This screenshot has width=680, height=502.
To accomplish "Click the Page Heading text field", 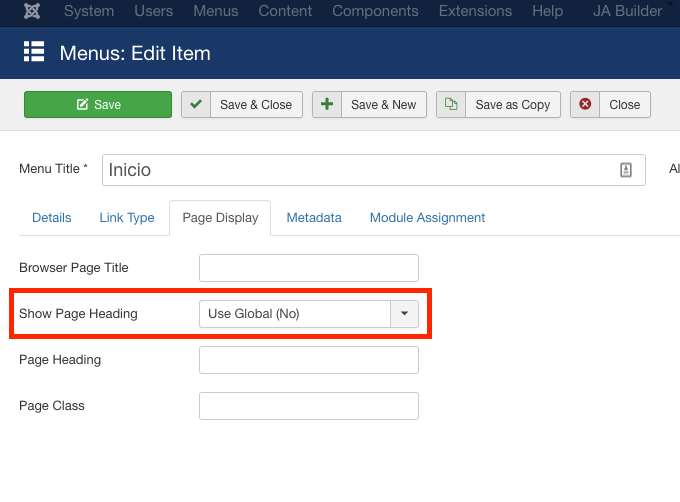I will pos(308,360).
